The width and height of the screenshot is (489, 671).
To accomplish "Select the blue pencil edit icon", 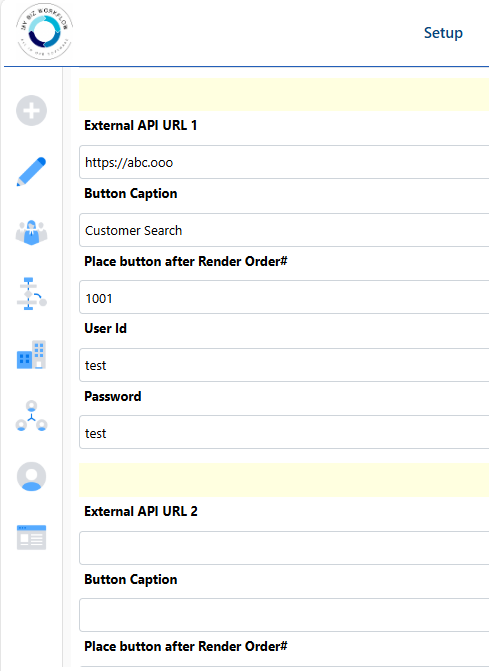I will coord(31,172).
